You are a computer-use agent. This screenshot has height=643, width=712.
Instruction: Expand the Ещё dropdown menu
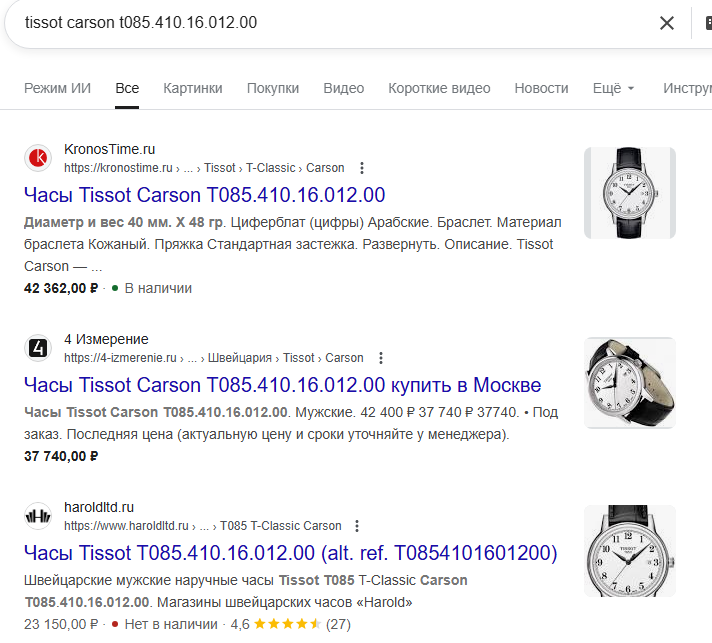(613, 88)
